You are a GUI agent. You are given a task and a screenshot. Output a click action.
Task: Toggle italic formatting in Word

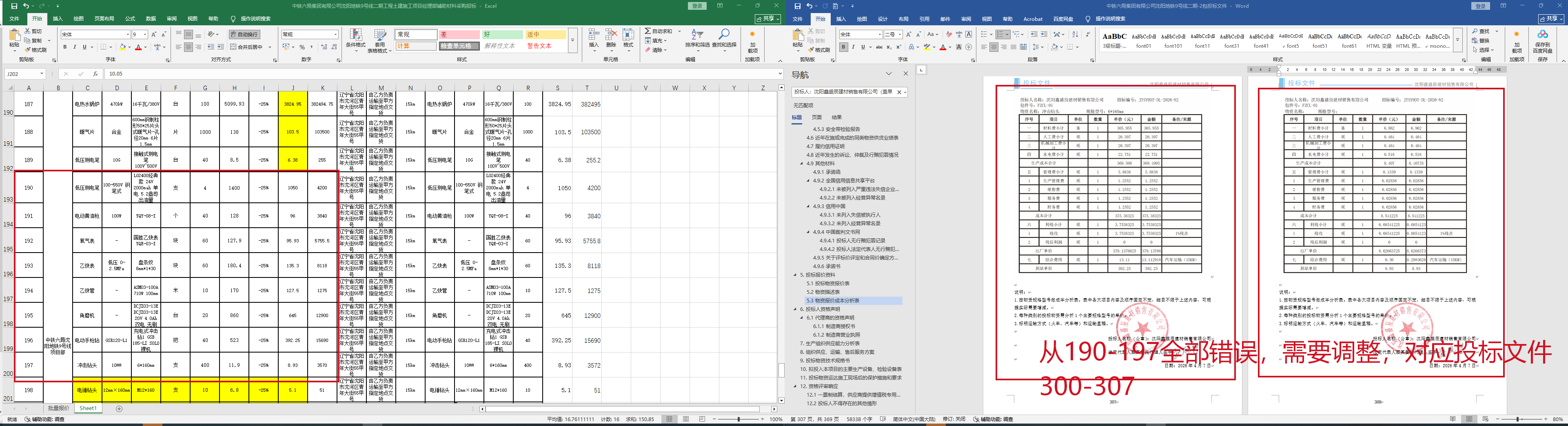click(853, 47)
